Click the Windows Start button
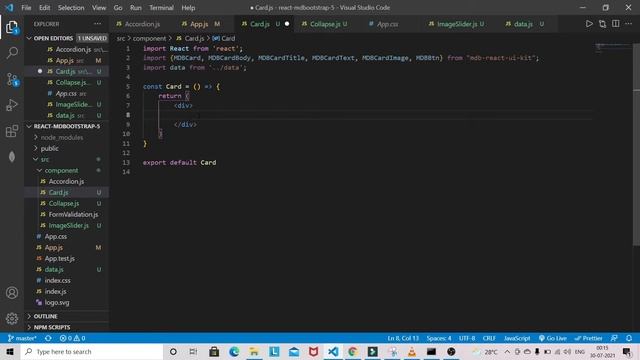 [x=10, y=352]
